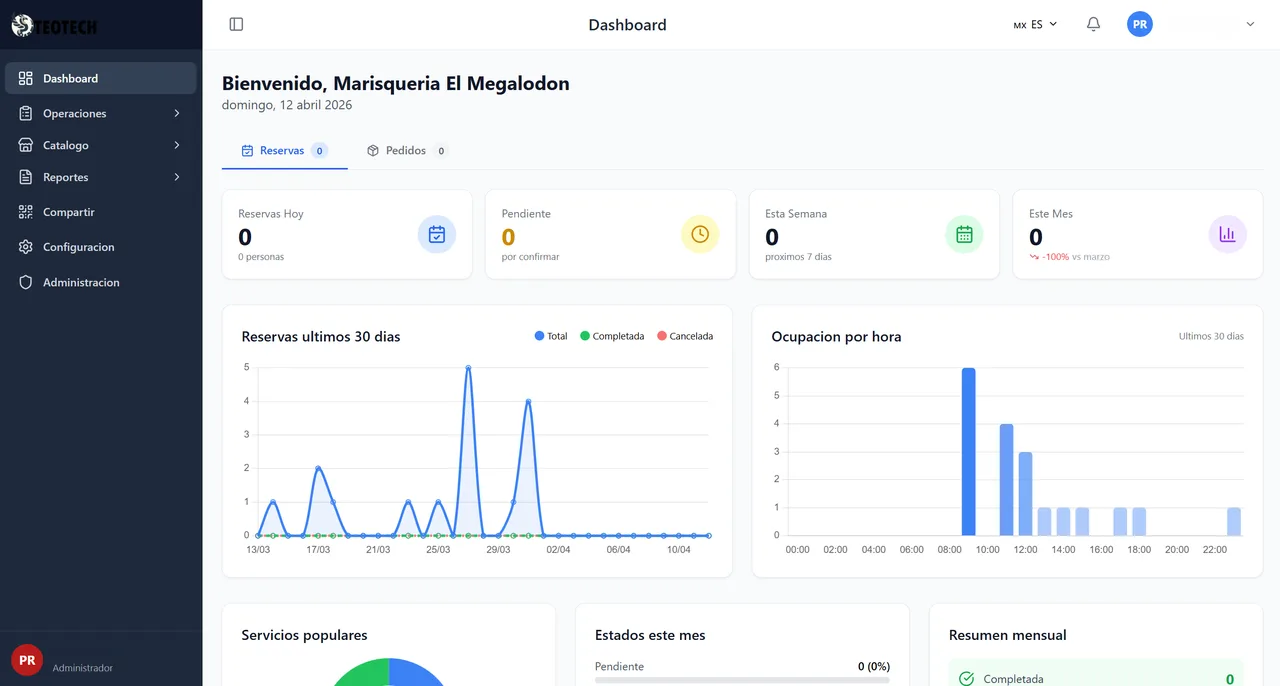
Task: Select the Dashboard menu item
Action: pyautogui.click(x=70, y=78)
